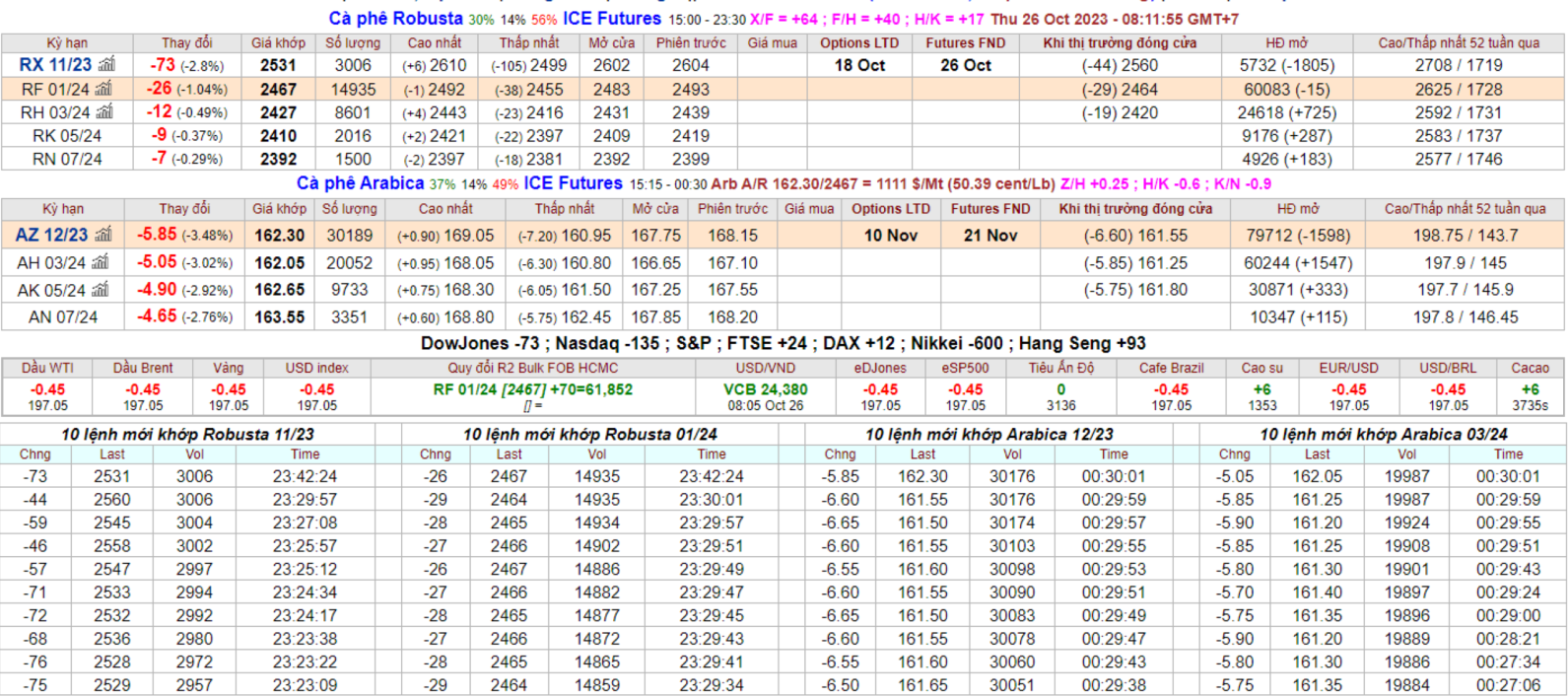Select the AN 07/24 contract row label
The image size is (1568, 696).
[x=63, y=317]
